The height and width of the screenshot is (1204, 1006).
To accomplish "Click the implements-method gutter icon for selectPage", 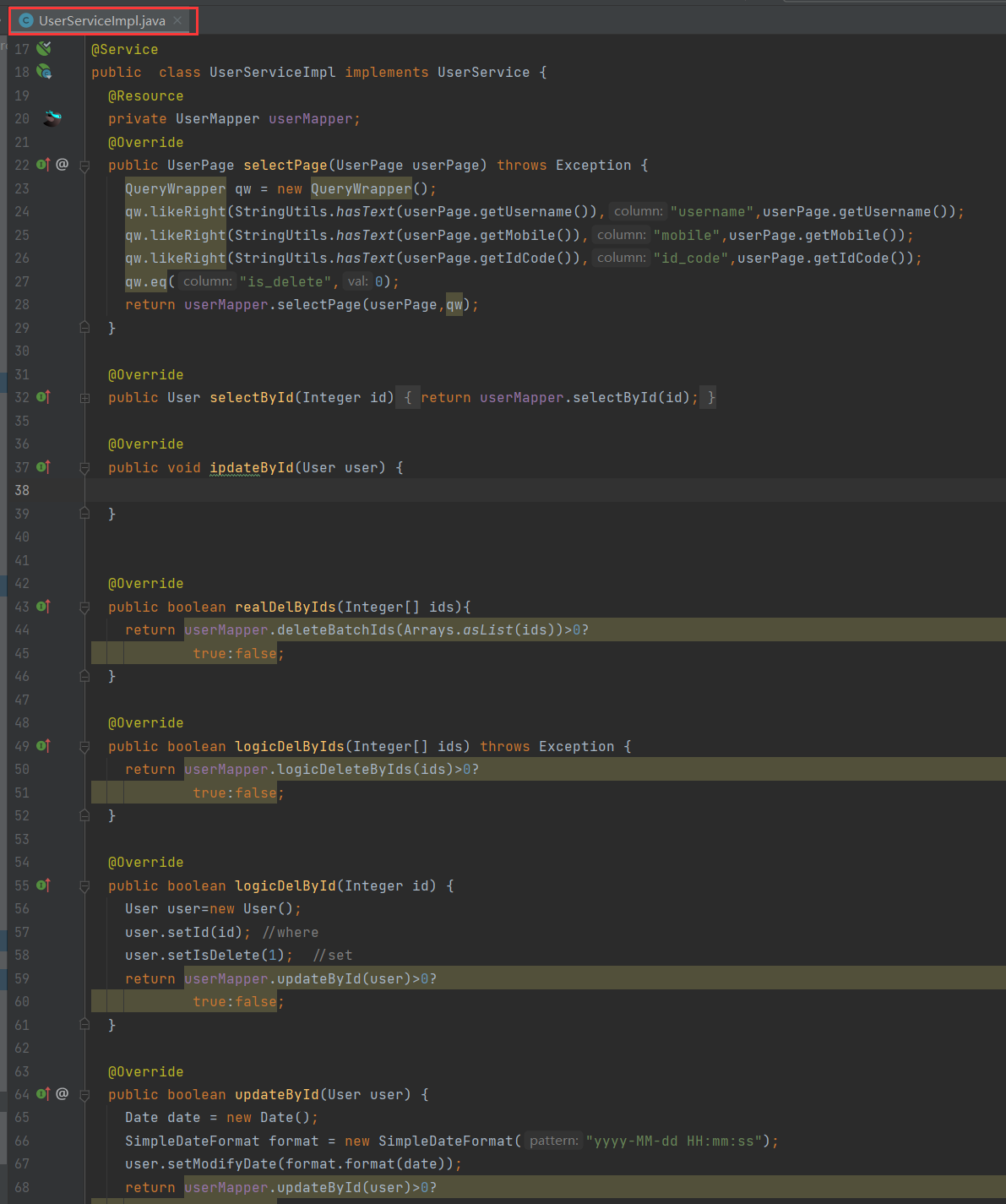I will tap(44, 165).
